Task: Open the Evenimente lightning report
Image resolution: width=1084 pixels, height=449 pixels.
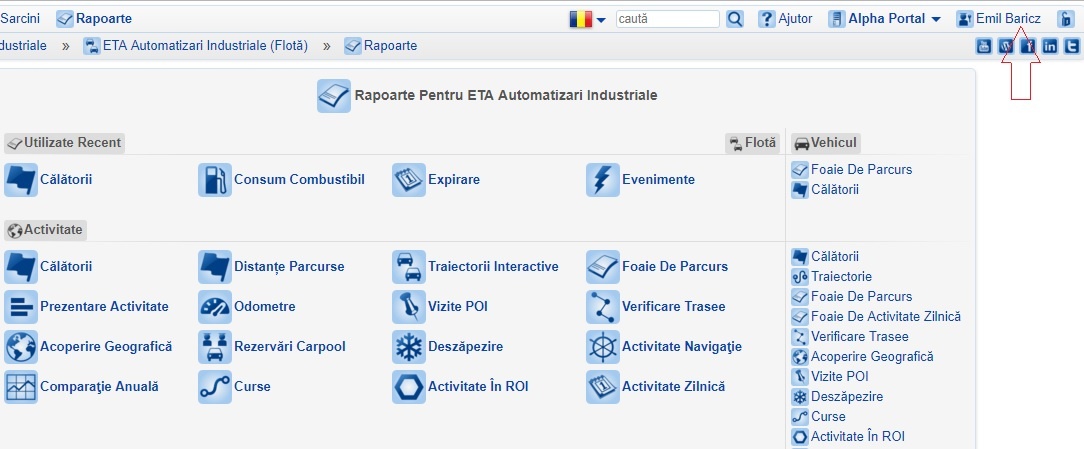Action: [x=640, y=180]
